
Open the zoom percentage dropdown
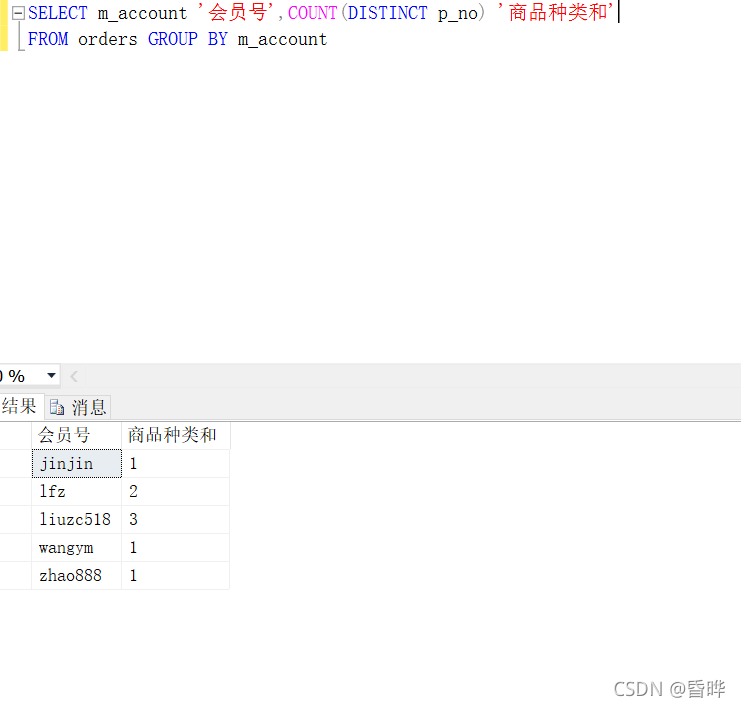coord(51,376)
